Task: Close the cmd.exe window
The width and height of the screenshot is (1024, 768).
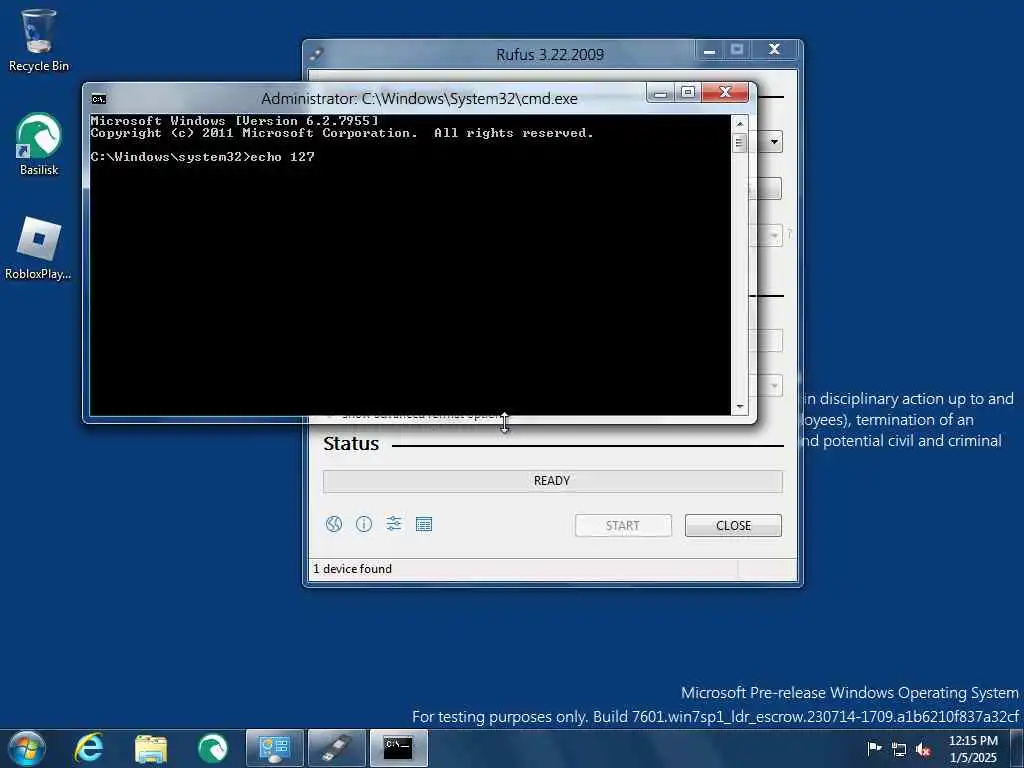Action: tap(725, 93)
